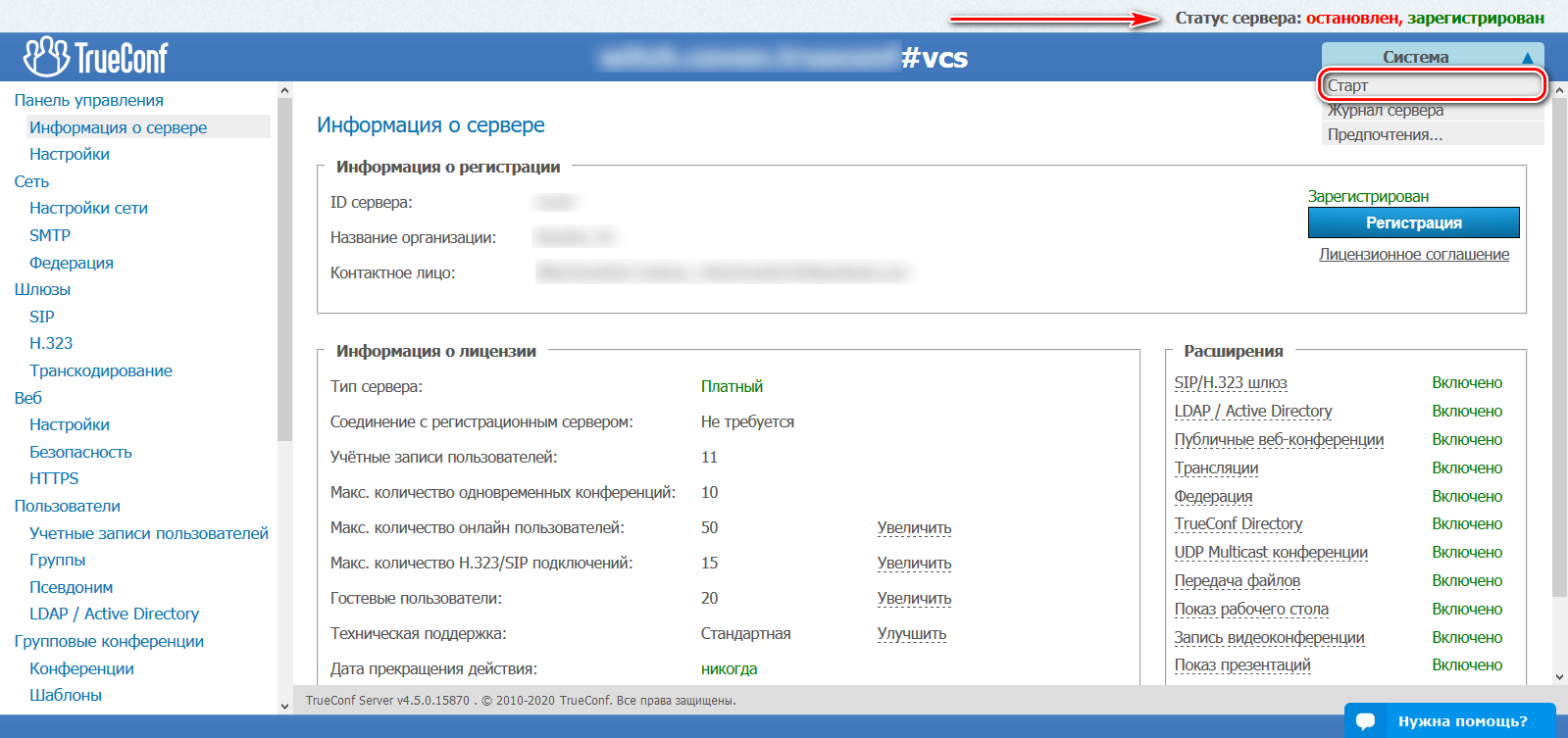Open Настройки under Панель управления
1568x738 pixels.
[69, 154]
